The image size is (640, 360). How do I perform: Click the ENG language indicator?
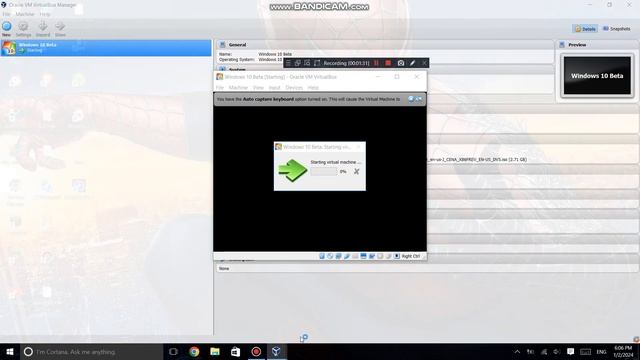601,351
